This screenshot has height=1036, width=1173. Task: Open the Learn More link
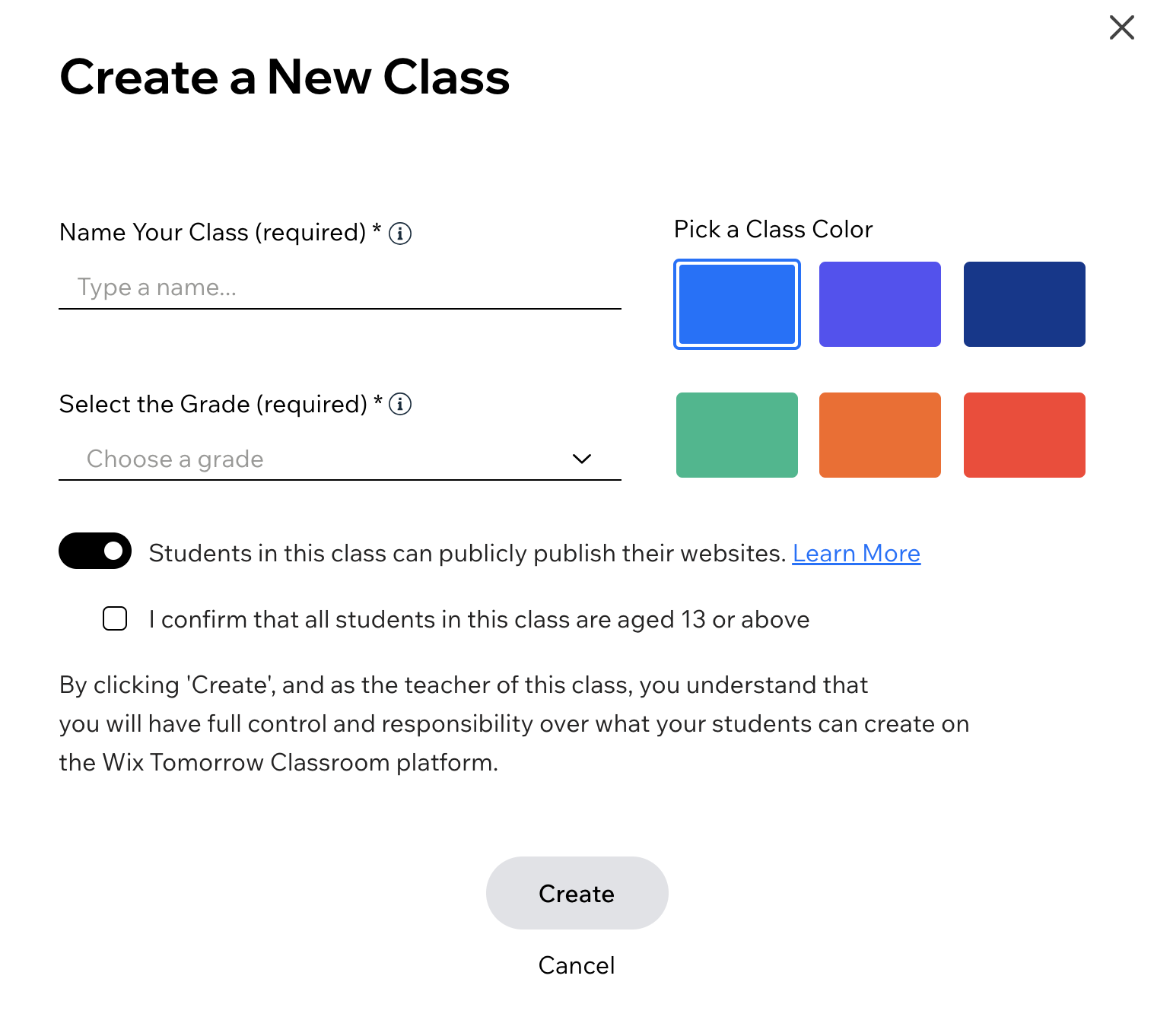[x=857, y=553]
